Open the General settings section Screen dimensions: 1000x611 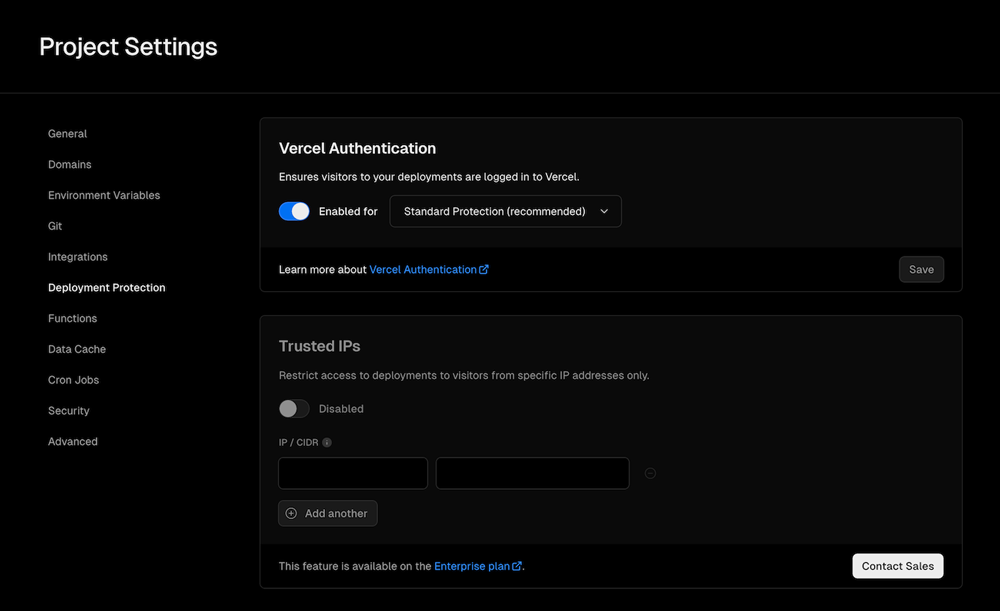pos(67,134)
